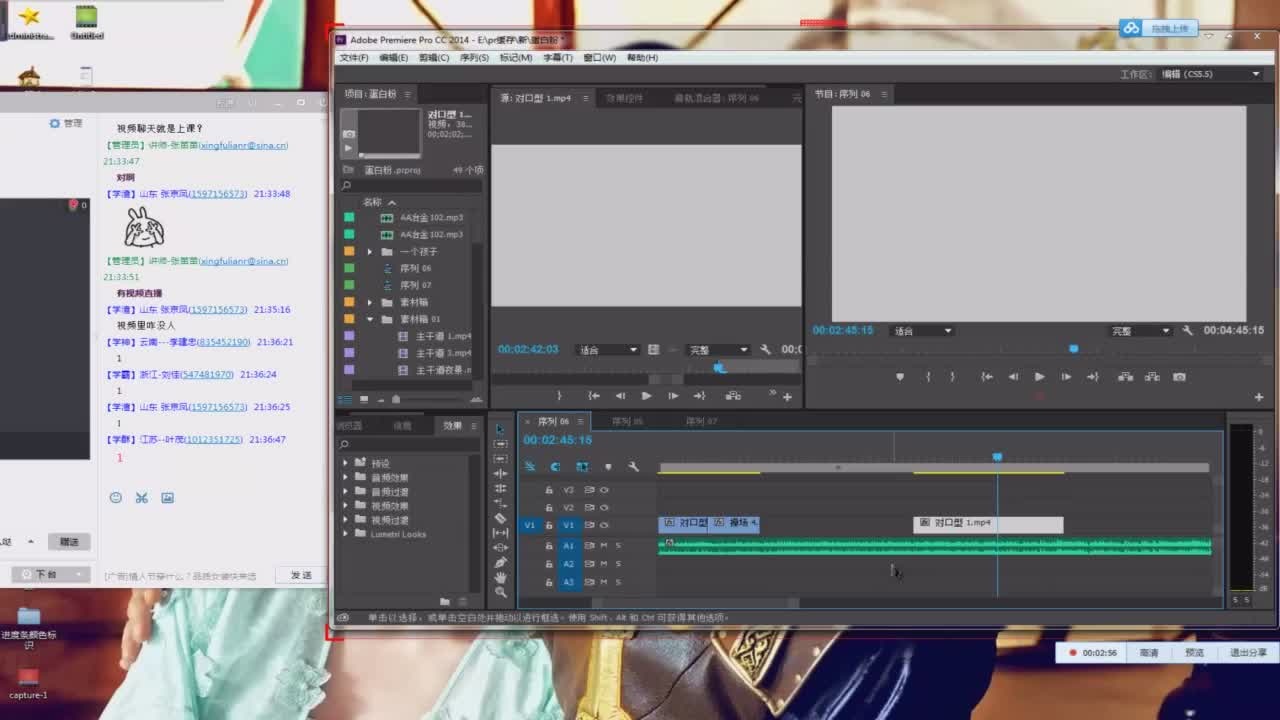Click Insert button in Source monitor

tap(733, 396)
